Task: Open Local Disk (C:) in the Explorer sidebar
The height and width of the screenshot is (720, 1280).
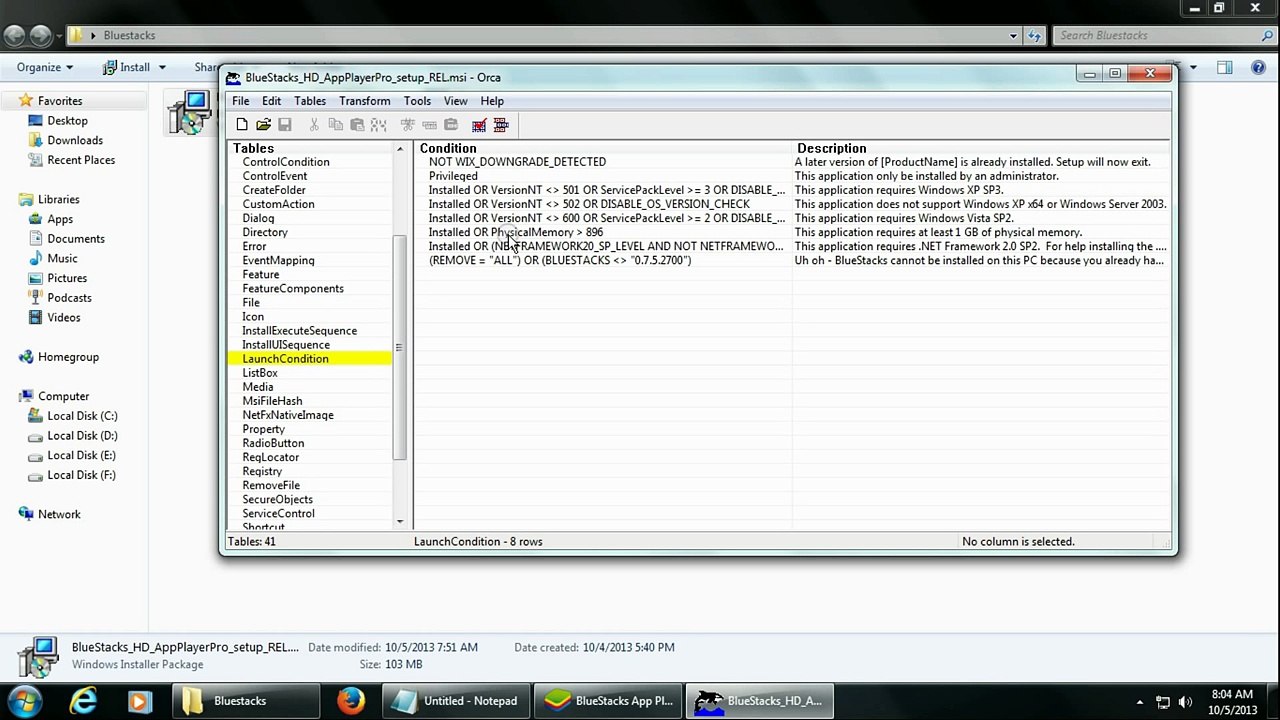Action: (x=82, y=416)
